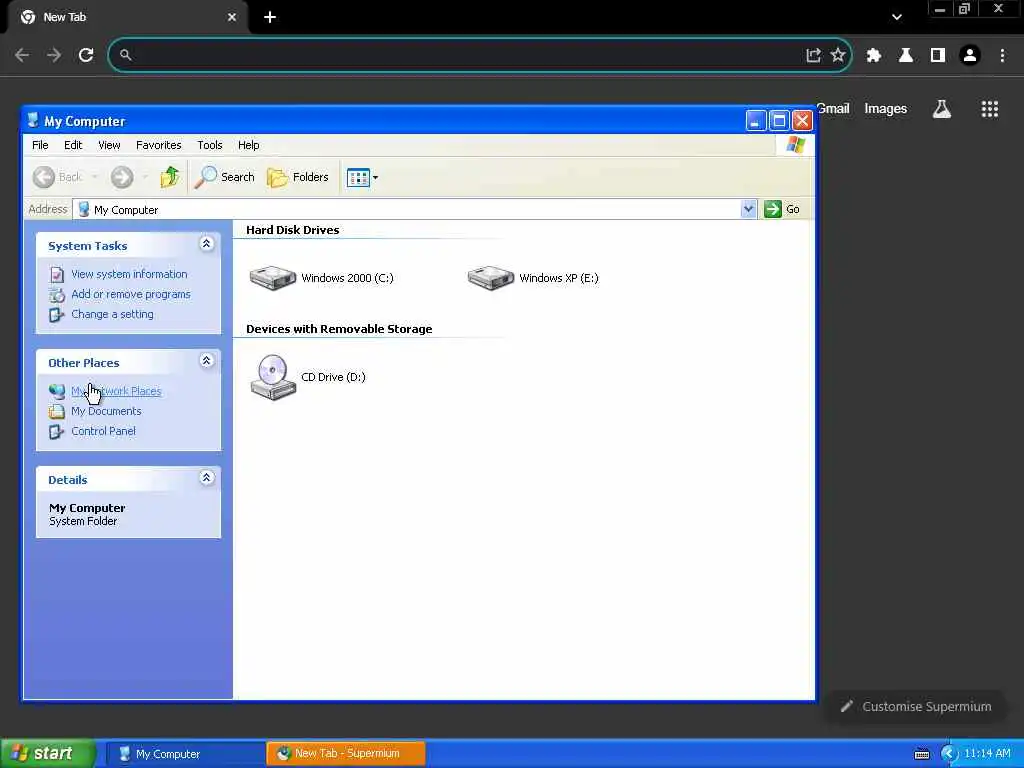
Task: Click the flask icon in browser toolbar
Action: coord(906,55)
